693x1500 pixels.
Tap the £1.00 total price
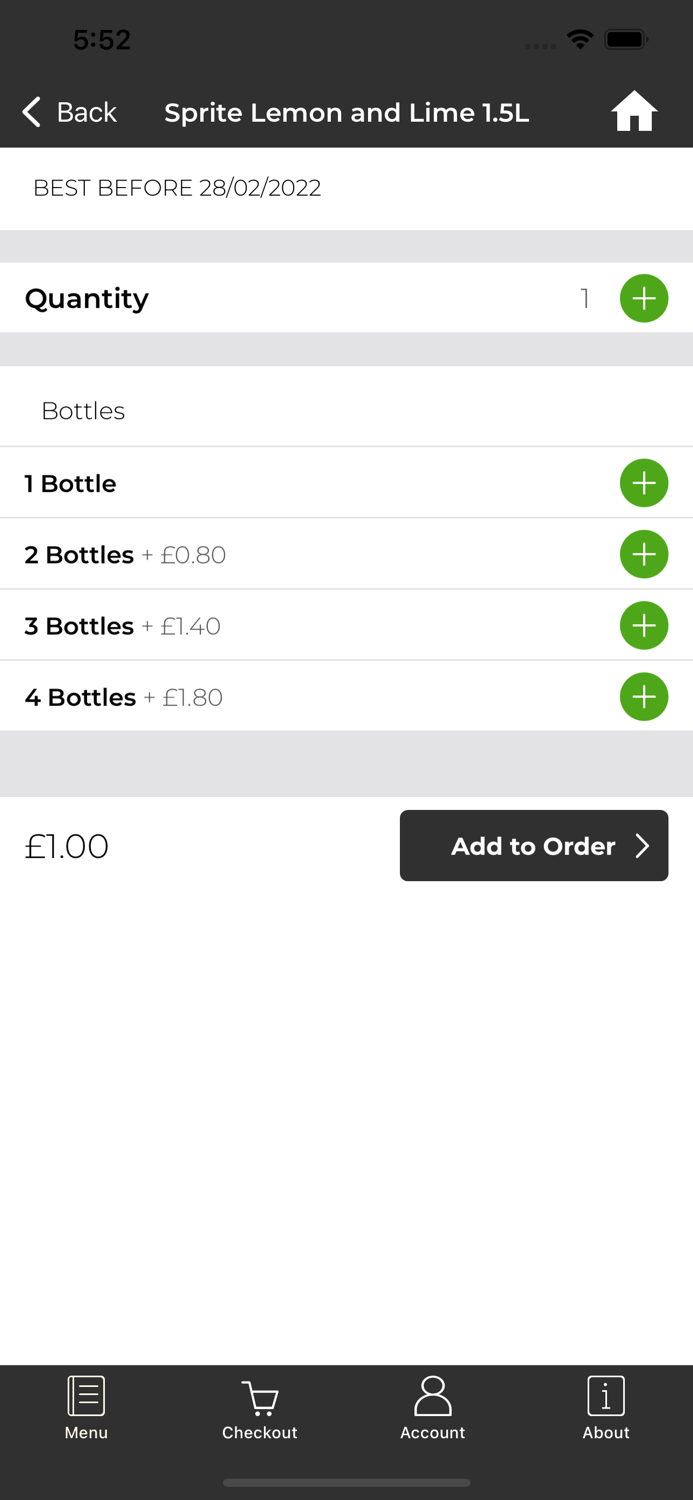(x=67, y=846)
